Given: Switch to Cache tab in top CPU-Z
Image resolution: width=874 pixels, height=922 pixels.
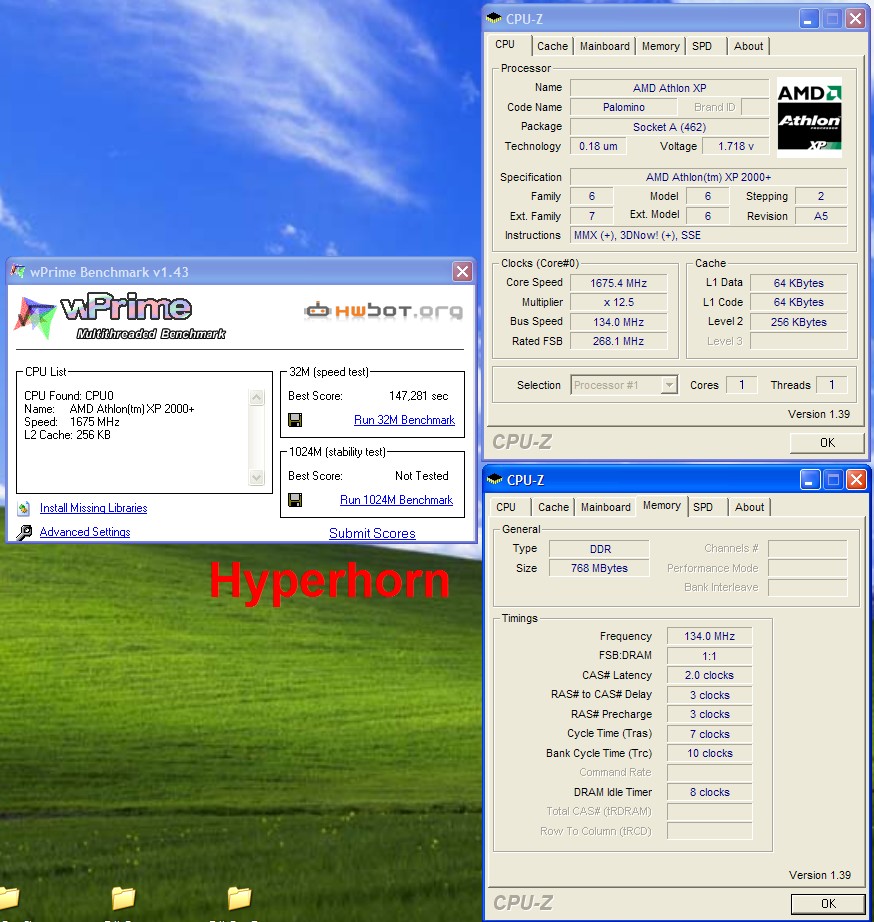Looking at the screenshot, I should [552, 46].
